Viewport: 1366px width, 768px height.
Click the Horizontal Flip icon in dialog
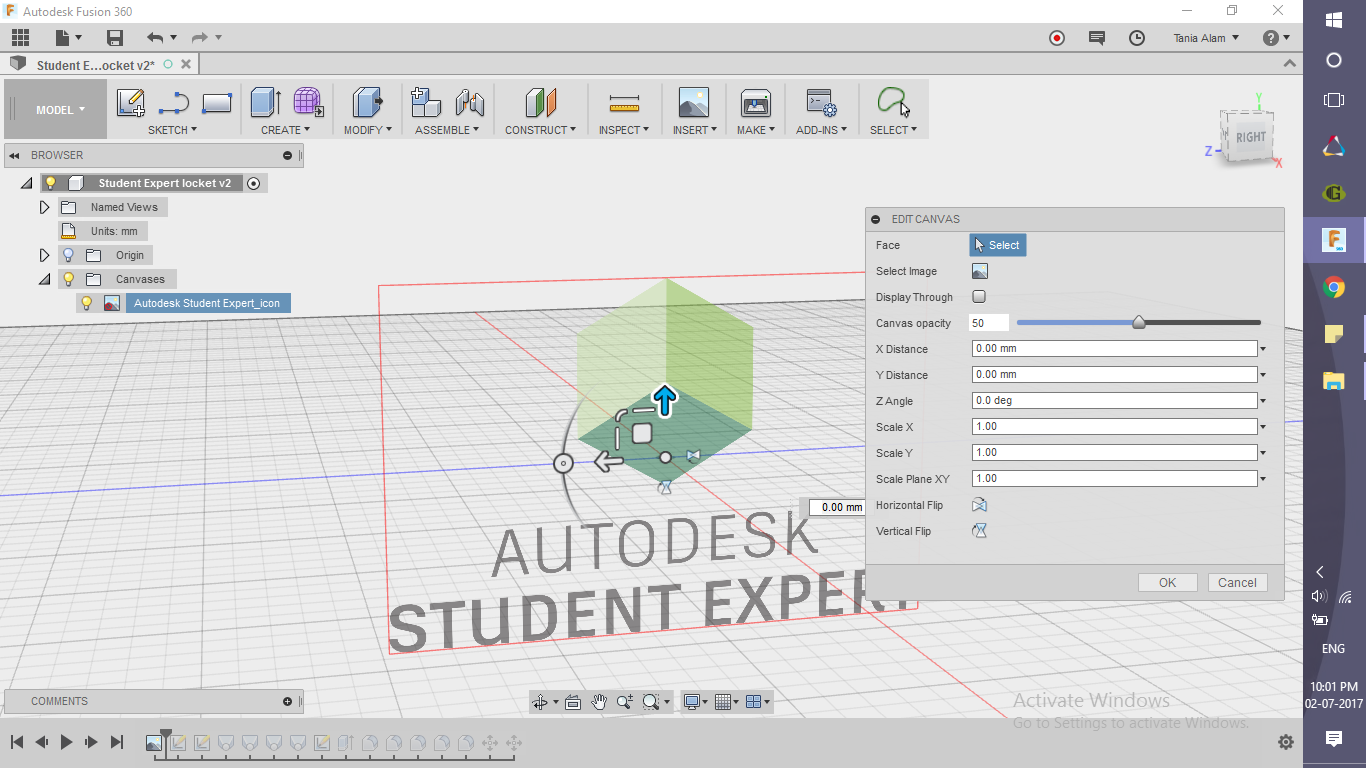tap(980, 505)
